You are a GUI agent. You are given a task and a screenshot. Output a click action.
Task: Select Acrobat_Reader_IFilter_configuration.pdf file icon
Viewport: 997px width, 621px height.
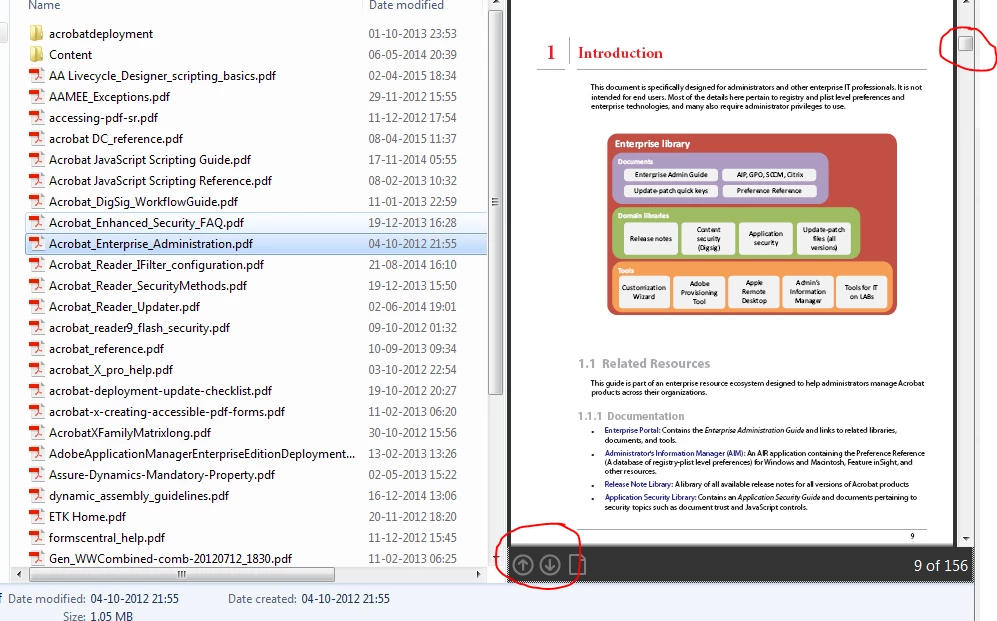[37, 264]
